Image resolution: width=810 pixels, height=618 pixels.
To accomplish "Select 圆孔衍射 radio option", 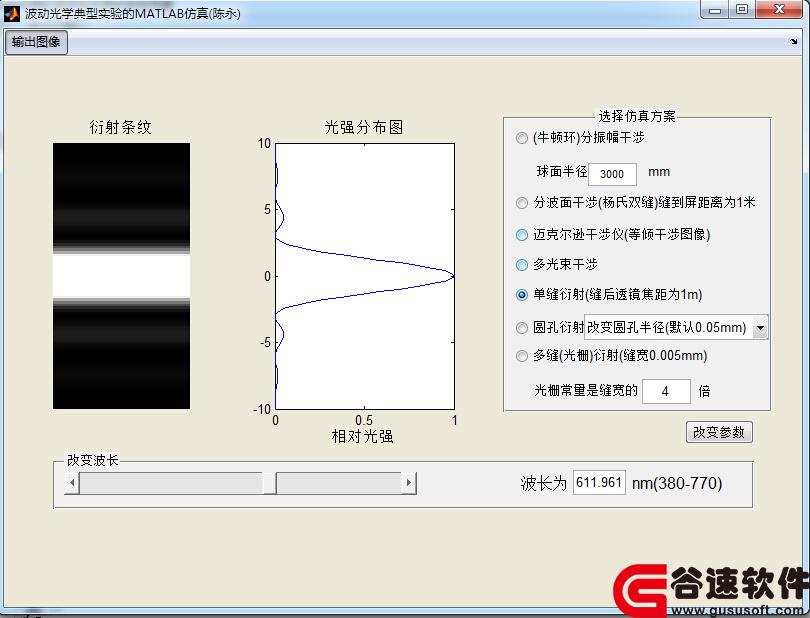I will pyautogui.click(x=522, y=328).
